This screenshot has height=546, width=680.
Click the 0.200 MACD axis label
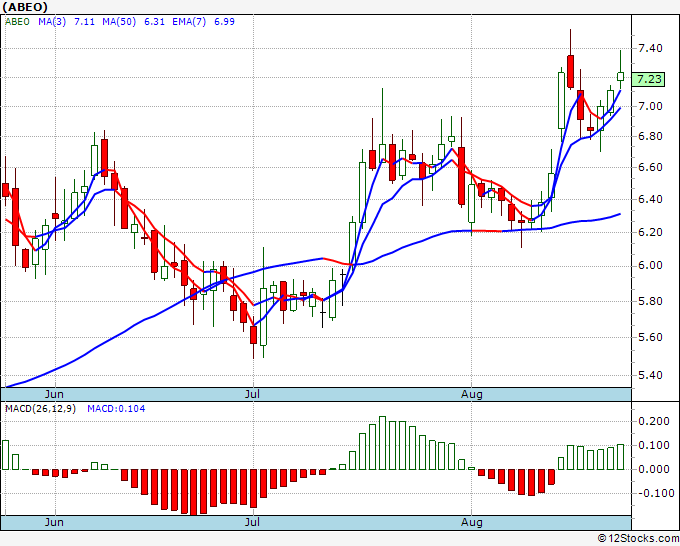click(x=654, y=422)
